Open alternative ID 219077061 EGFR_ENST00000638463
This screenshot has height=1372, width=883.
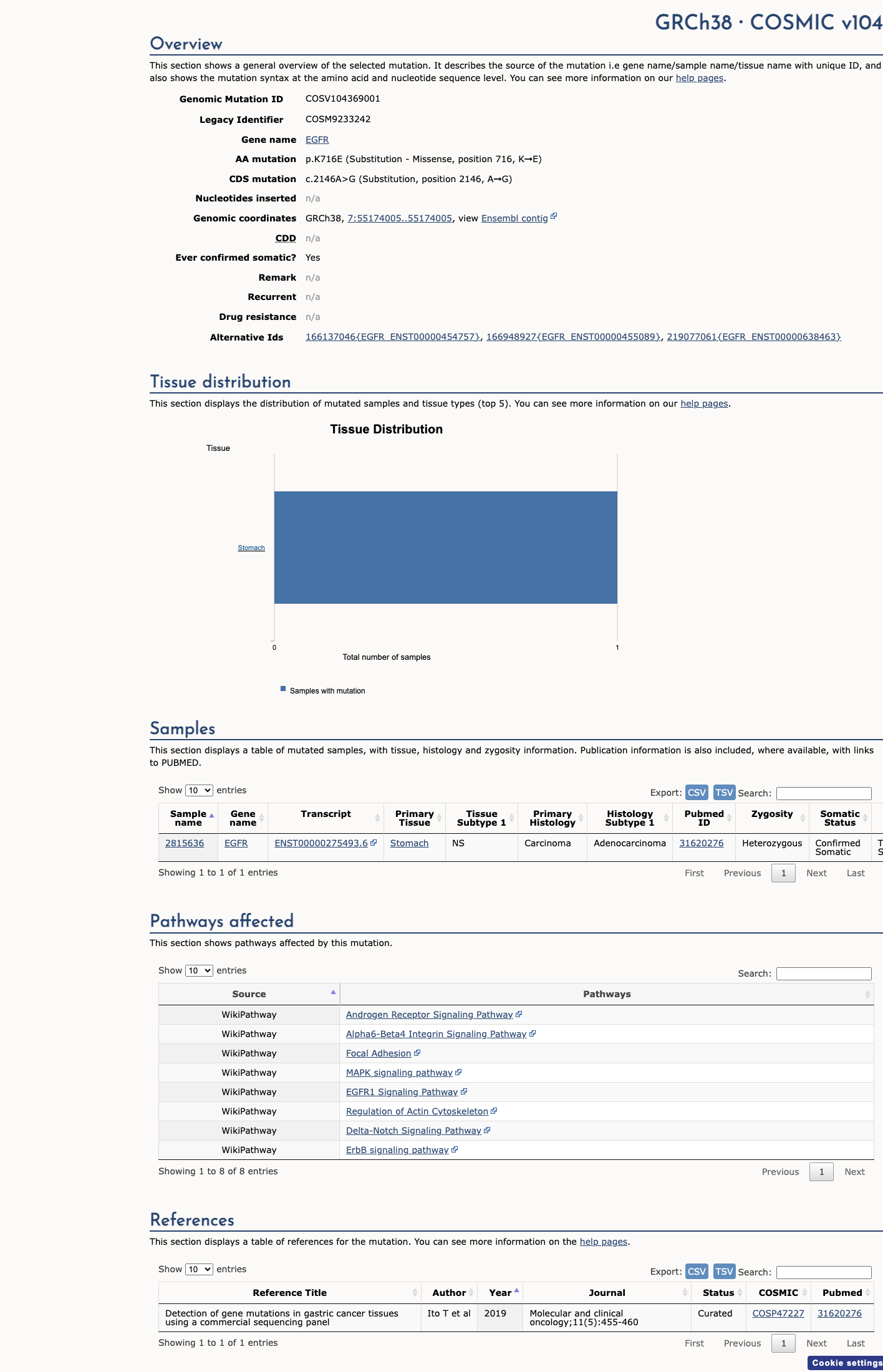point(754,337)
